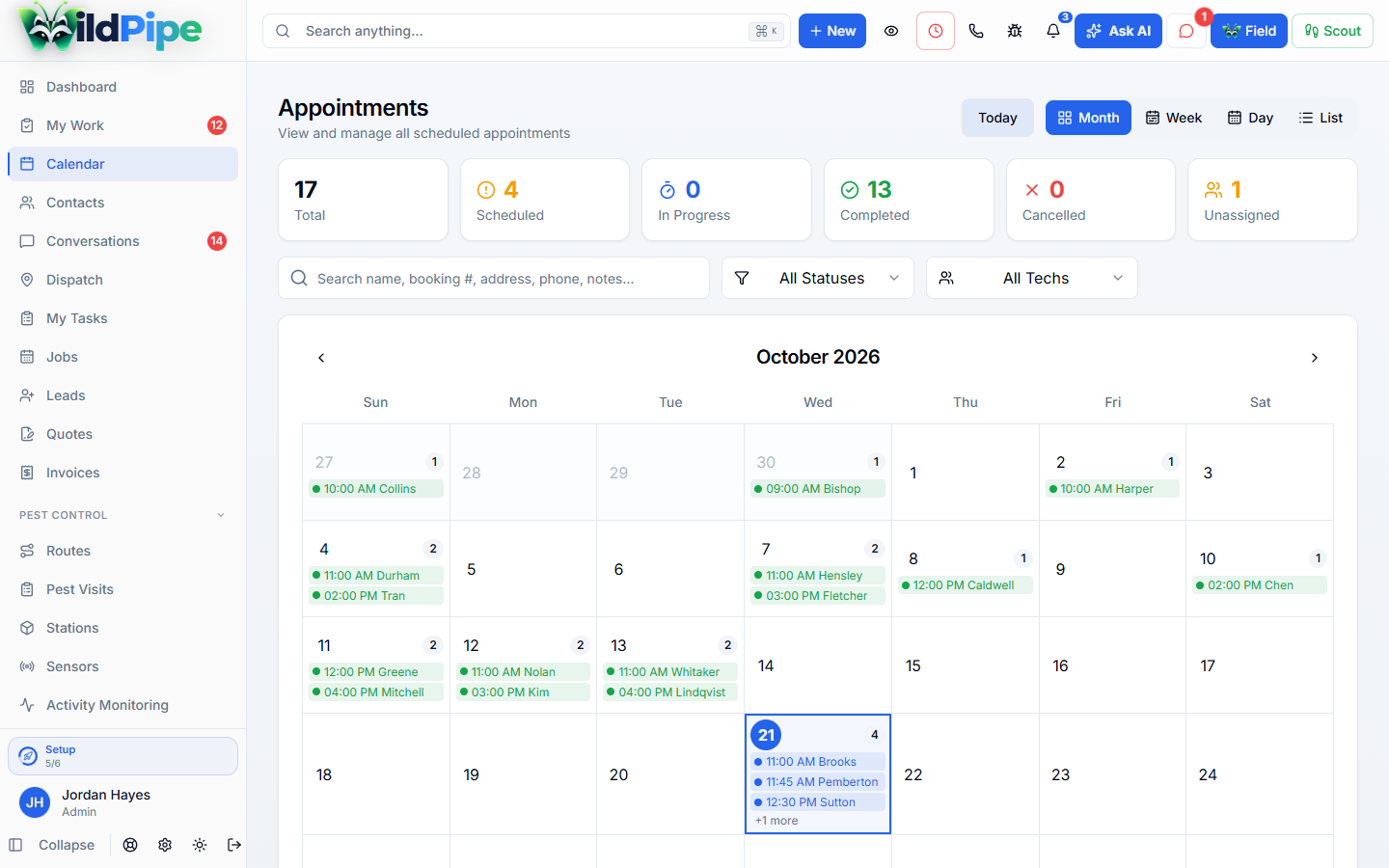
Task: Open Sensors in the sidebar
Action: click(x=123, y=666)
